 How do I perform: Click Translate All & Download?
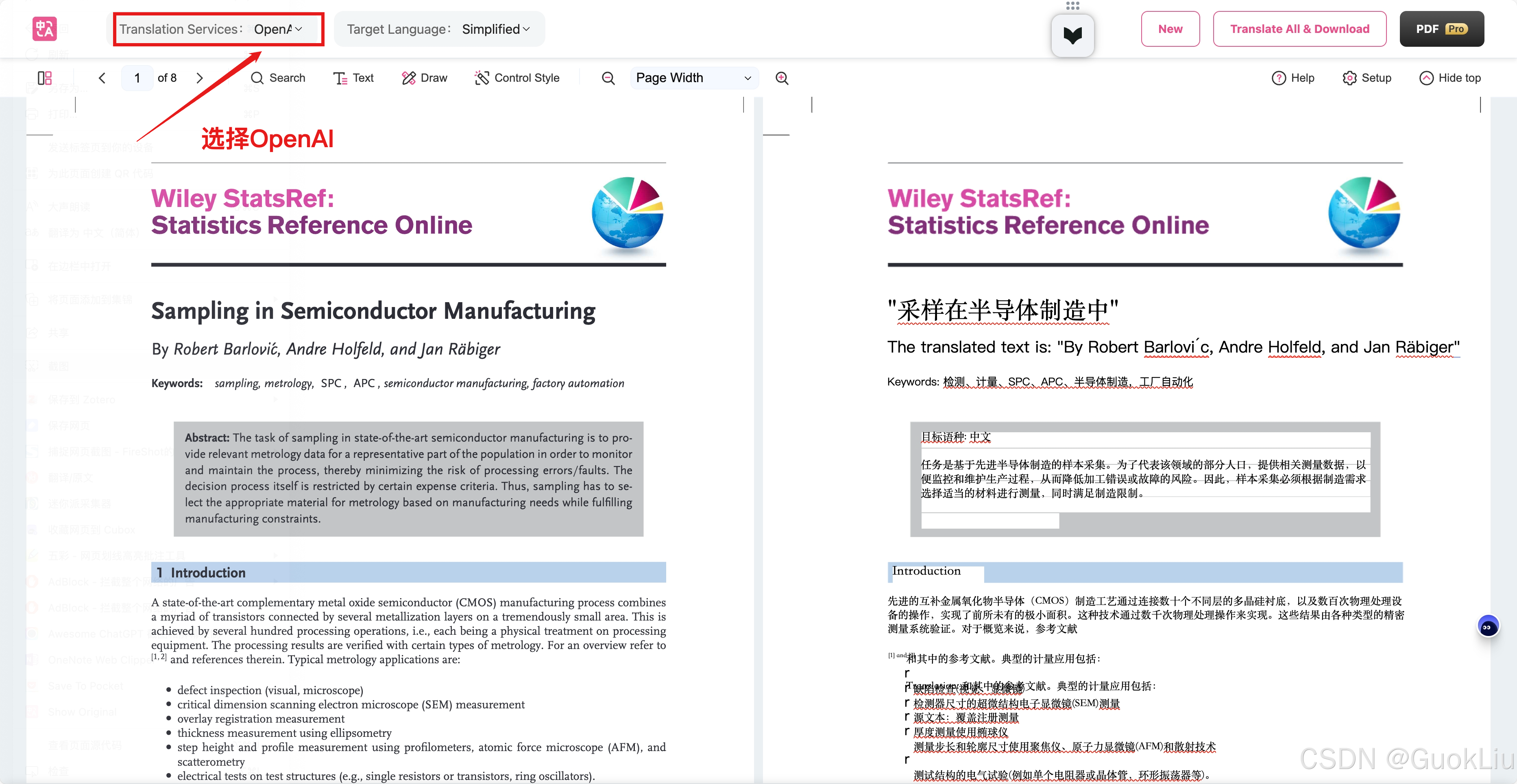click(x=1299, y=29)
